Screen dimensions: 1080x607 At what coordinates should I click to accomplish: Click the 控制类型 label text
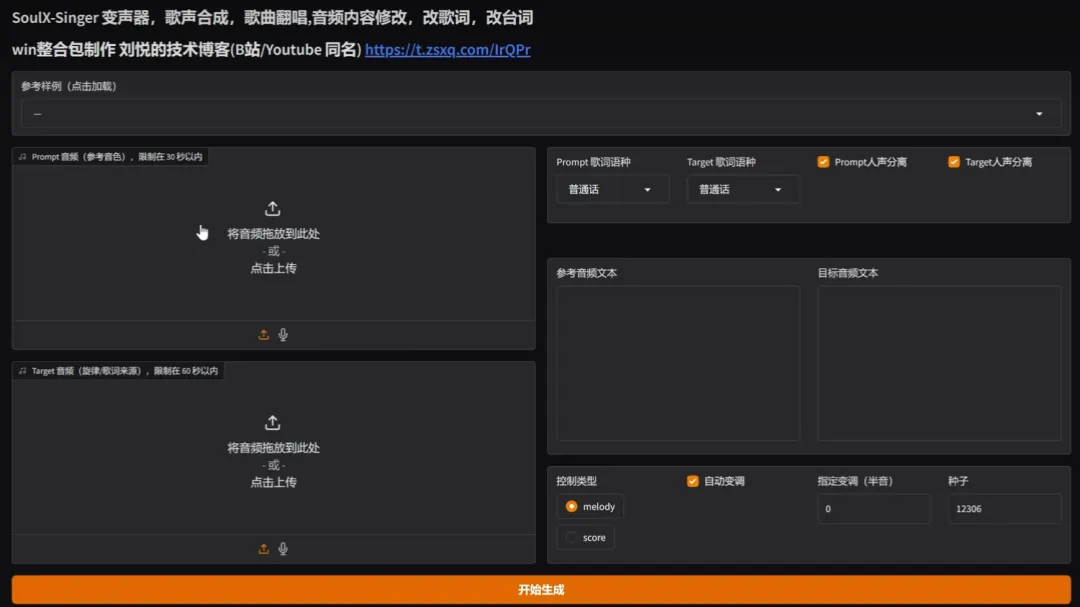pos(577,481)
